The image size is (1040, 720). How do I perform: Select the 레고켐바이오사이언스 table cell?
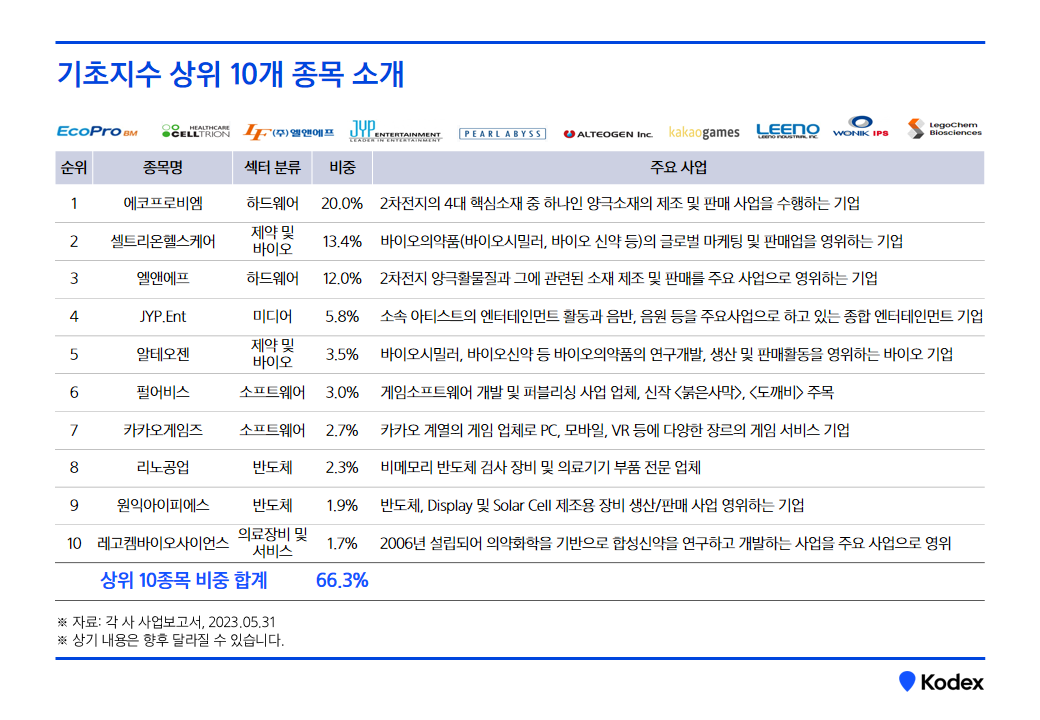coord(162,543)
